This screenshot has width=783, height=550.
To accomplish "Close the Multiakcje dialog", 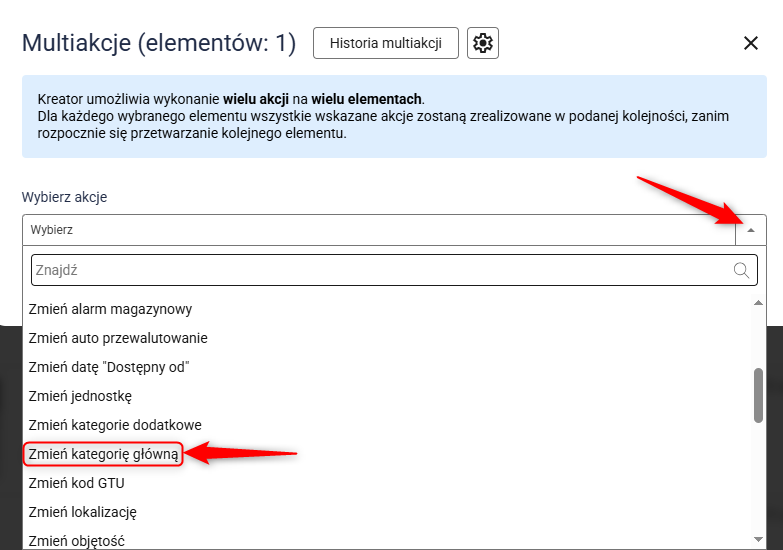I will tap(751, 43).
